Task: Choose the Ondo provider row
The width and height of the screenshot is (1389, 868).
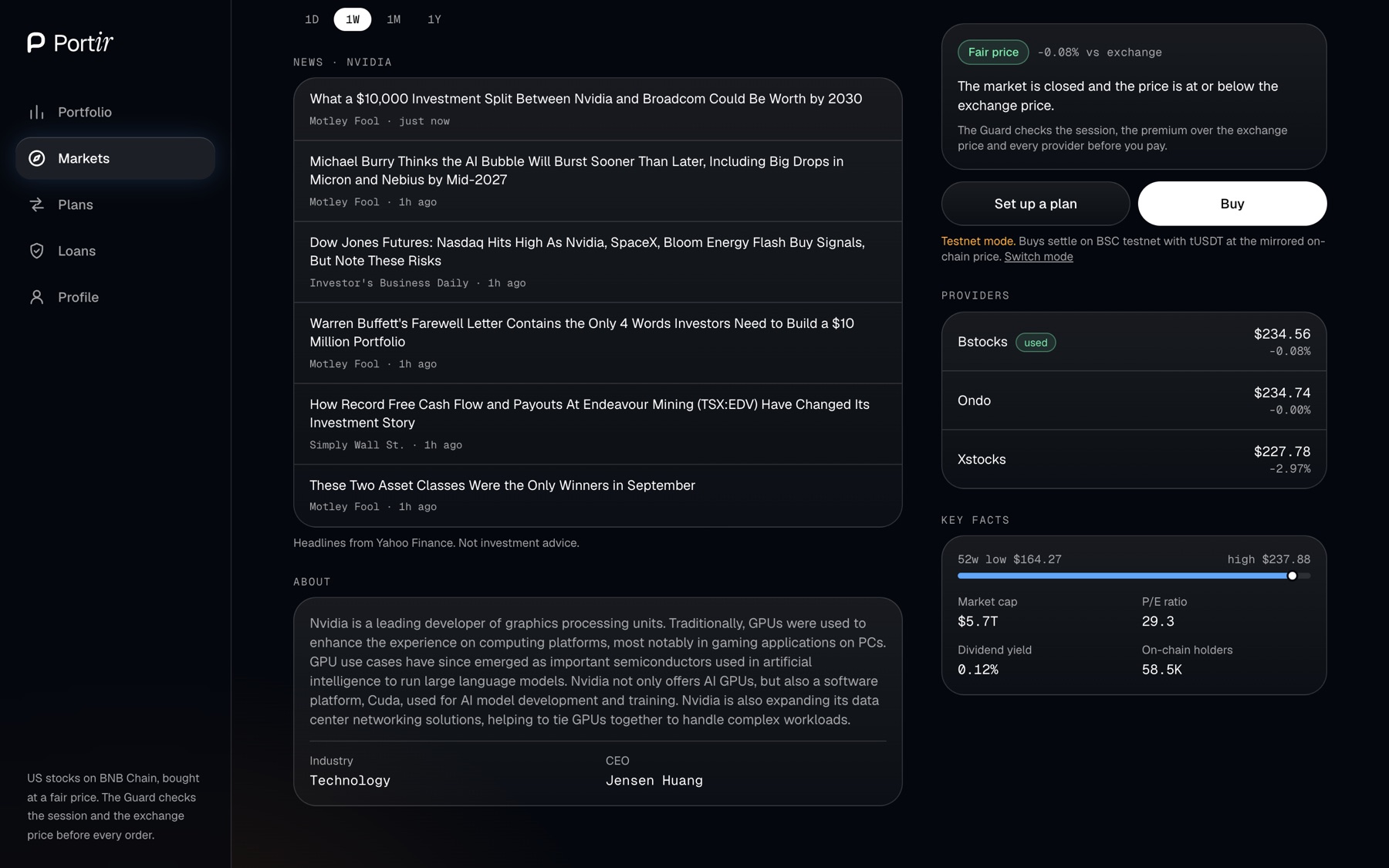Action: [1134, 400]
